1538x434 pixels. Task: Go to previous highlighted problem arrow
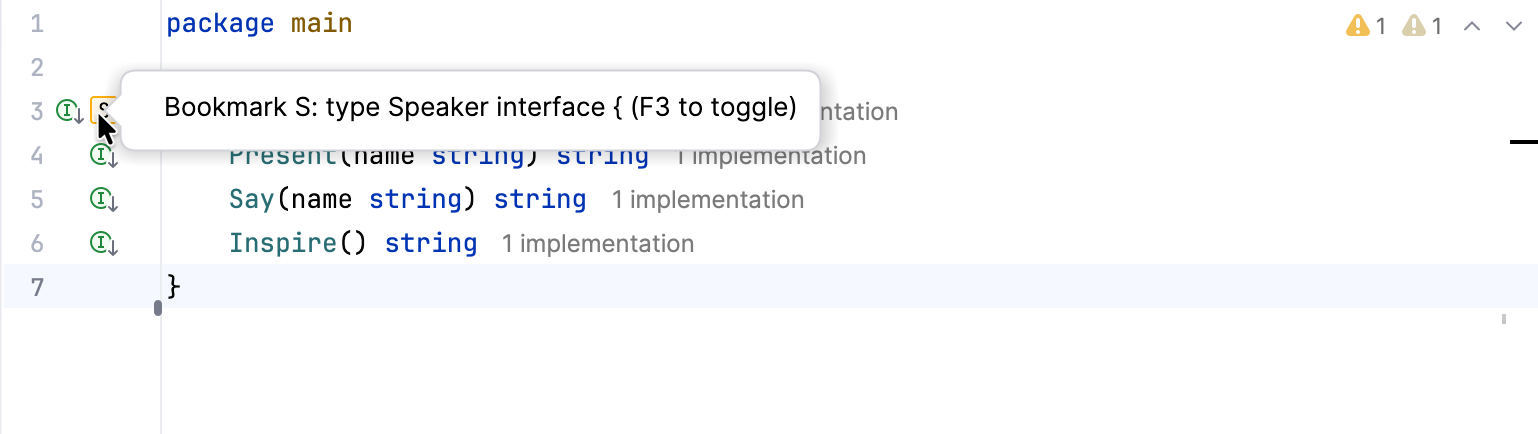tap(1471, 26)
